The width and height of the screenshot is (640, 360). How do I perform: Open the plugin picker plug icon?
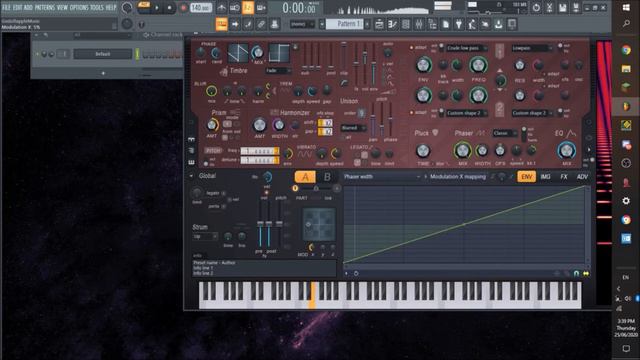point(459,24)
